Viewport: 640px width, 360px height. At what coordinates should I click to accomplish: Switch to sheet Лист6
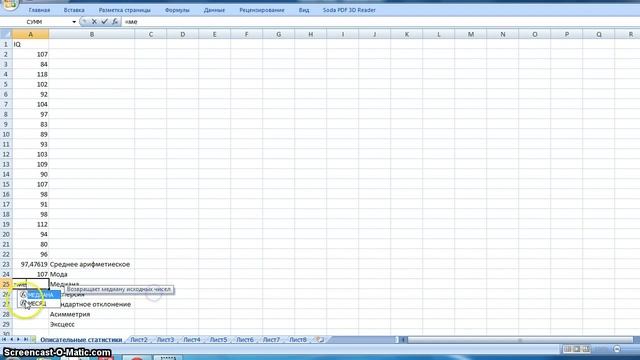(245, 340)
